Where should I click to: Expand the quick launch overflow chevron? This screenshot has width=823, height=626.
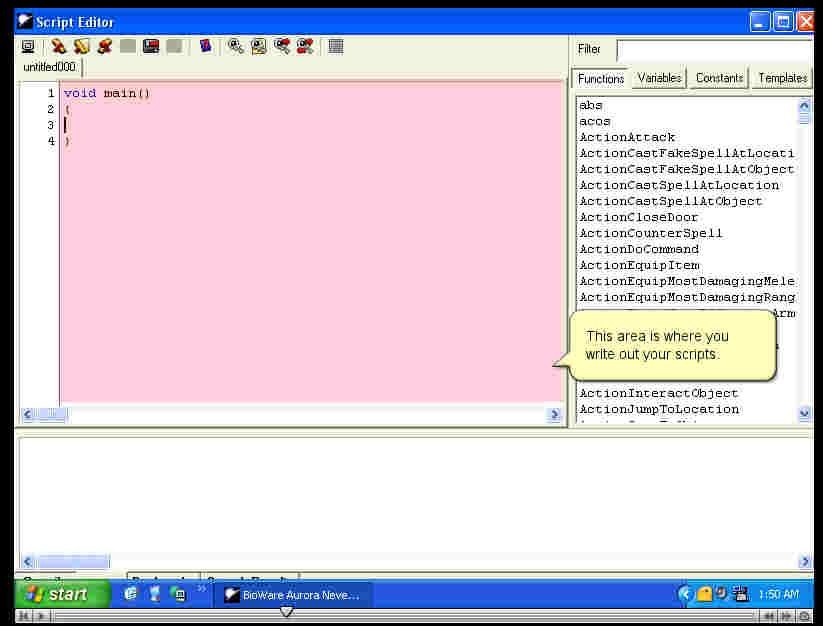[x=202, y=589]
